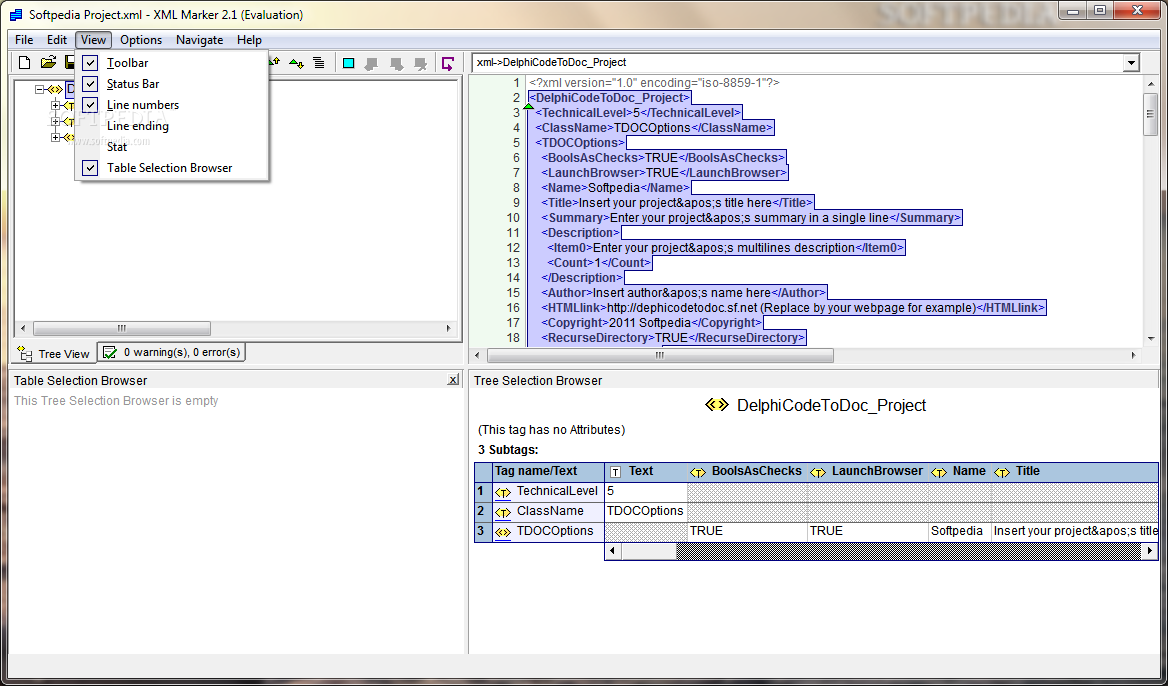
Task: Click the Open file folder icon
Action: tap(48, 63)
